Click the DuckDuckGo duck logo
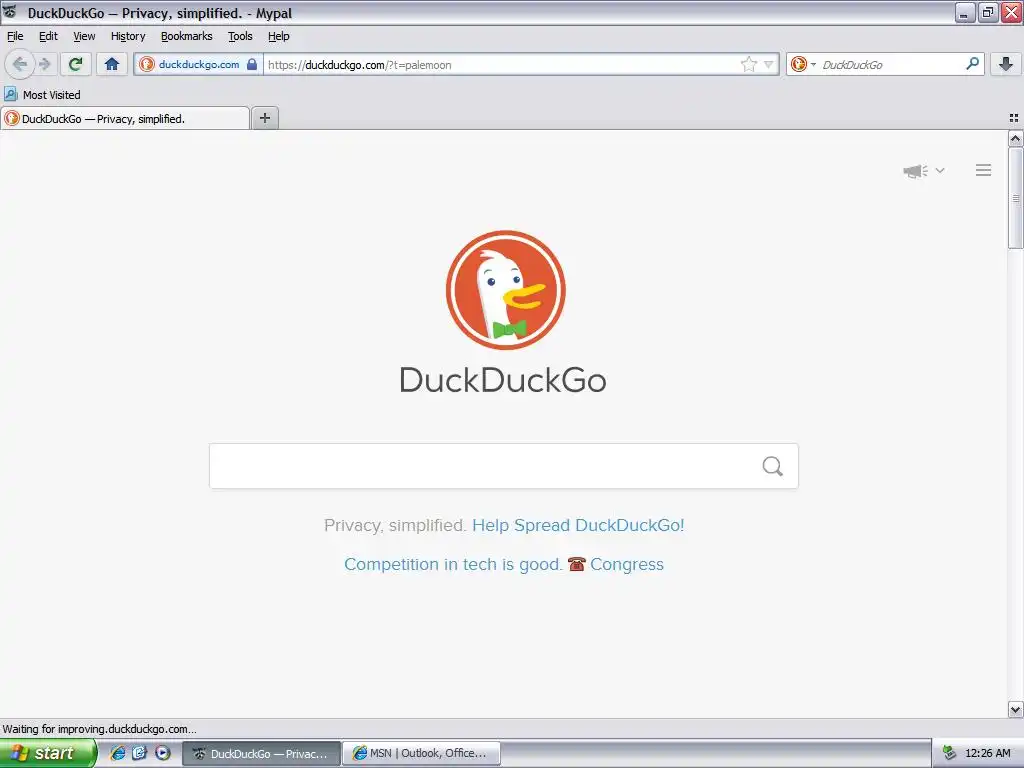This screenshot has height=768, width=1024. click(505, 290)
